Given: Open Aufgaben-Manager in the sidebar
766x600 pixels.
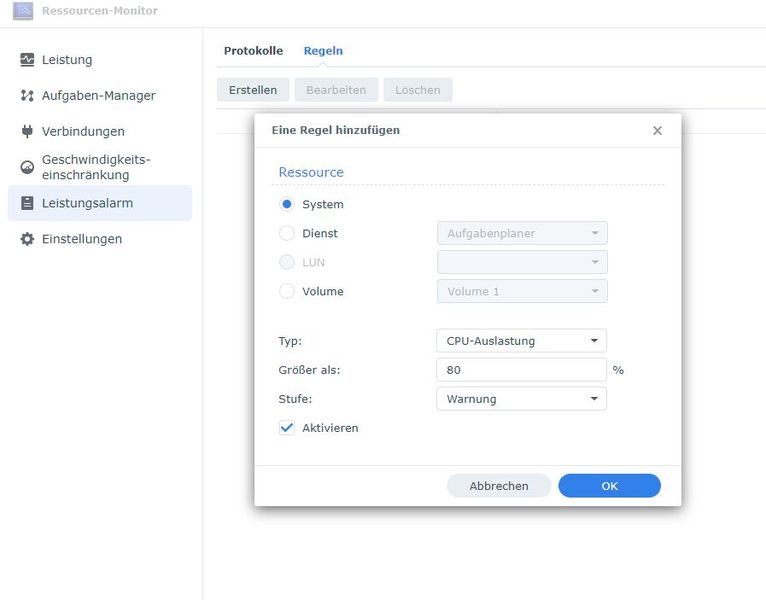Looking at the screenshot, I should (x=100, y=96).
